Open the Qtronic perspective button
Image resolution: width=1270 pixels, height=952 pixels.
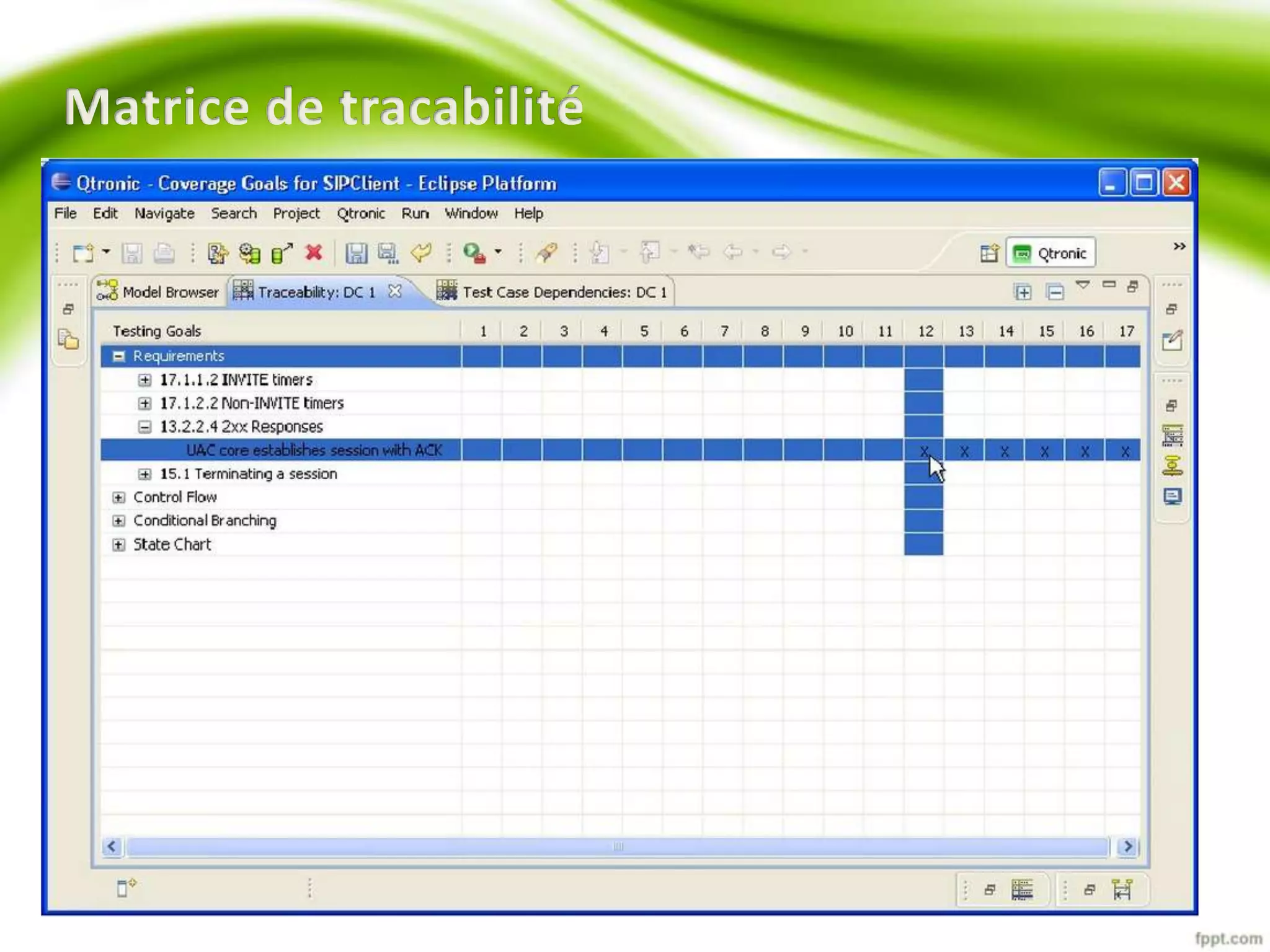(1051, 253)
